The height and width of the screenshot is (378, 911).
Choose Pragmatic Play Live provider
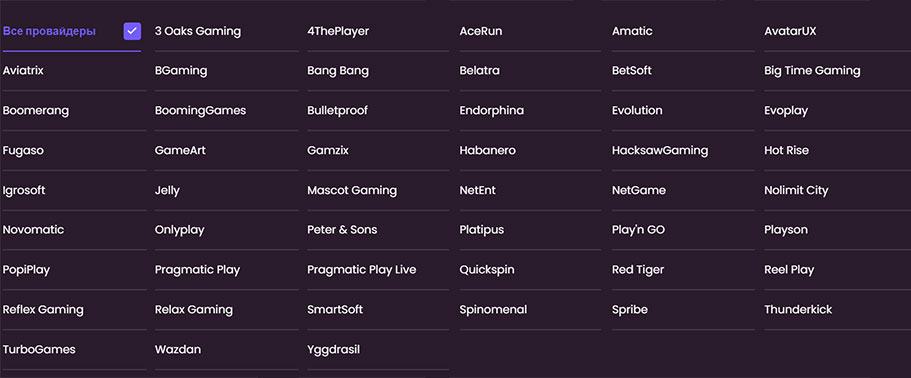pyautogui.click(x=361, y=269)
